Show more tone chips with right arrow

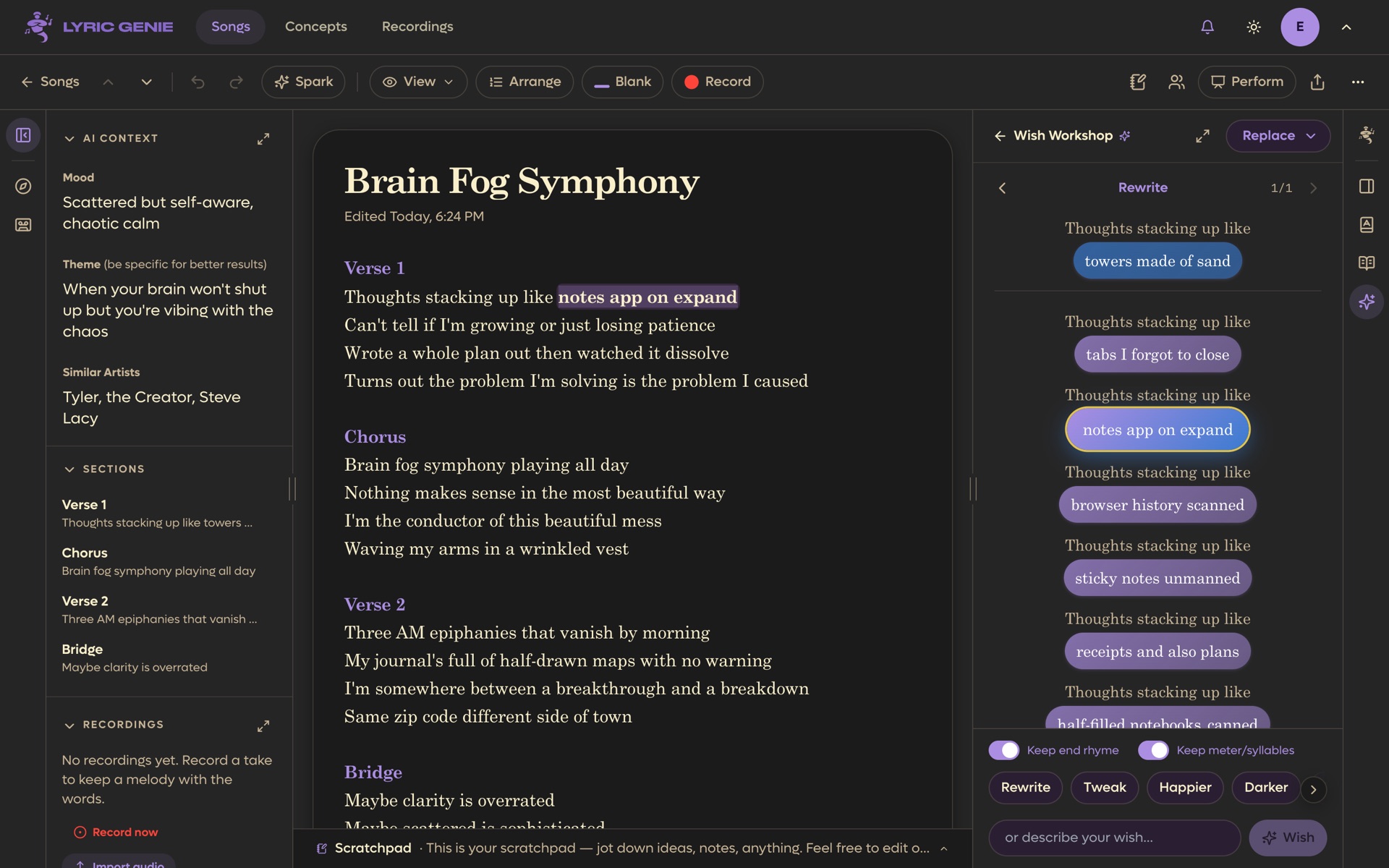1314,789
